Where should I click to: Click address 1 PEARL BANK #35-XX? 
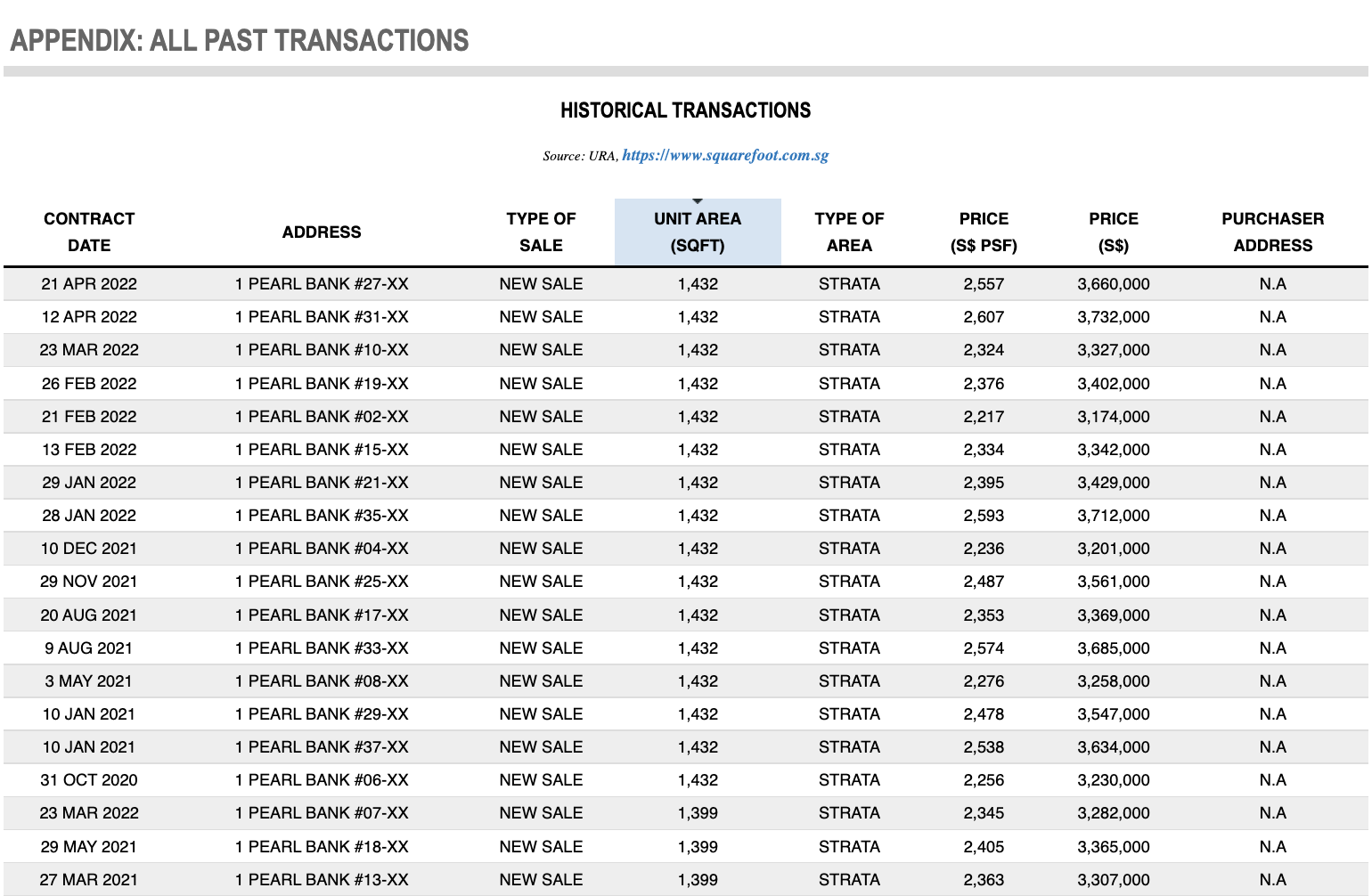(x=322, y=516)
